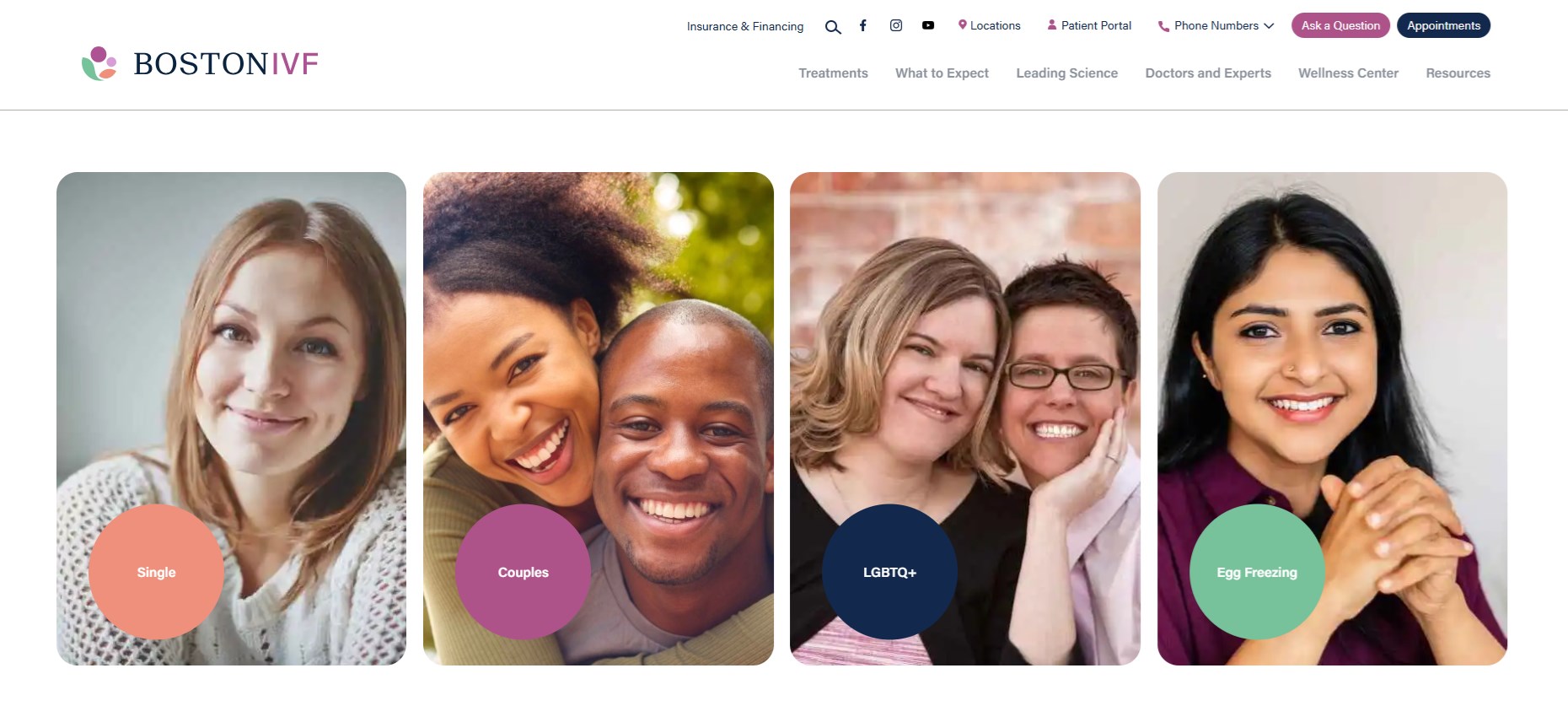Open the YouTube icon link
Viewport: 1568px width, 722px height.
point(928,25)
